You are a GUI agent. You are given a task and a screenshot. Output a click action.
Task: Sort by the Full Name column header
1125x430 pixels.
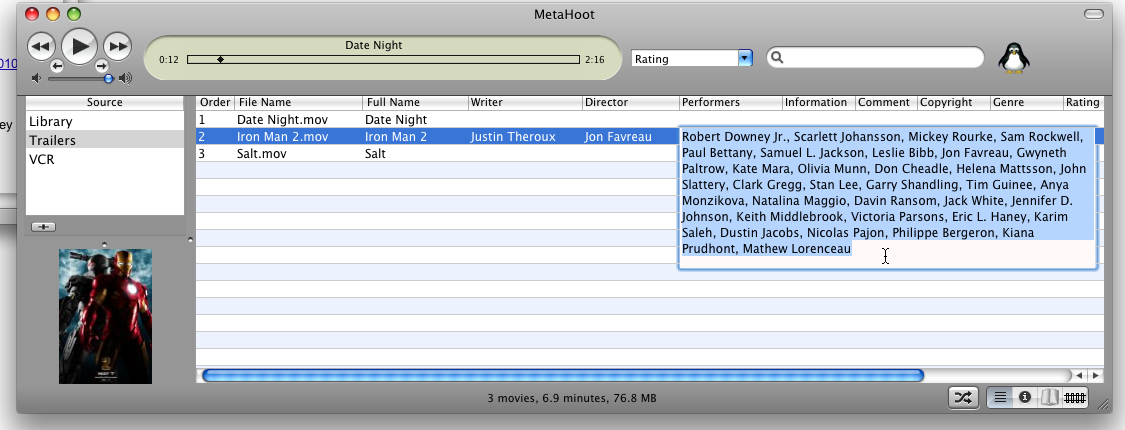pyautogui.click(x=415, y=103)
